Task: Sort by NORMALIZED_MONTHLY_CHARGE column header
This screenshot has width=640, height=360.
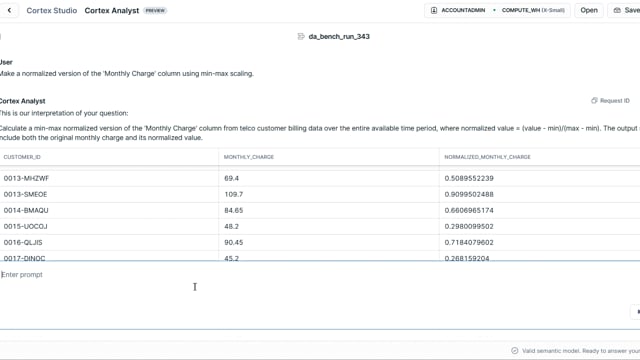Action: coord(487,157)
